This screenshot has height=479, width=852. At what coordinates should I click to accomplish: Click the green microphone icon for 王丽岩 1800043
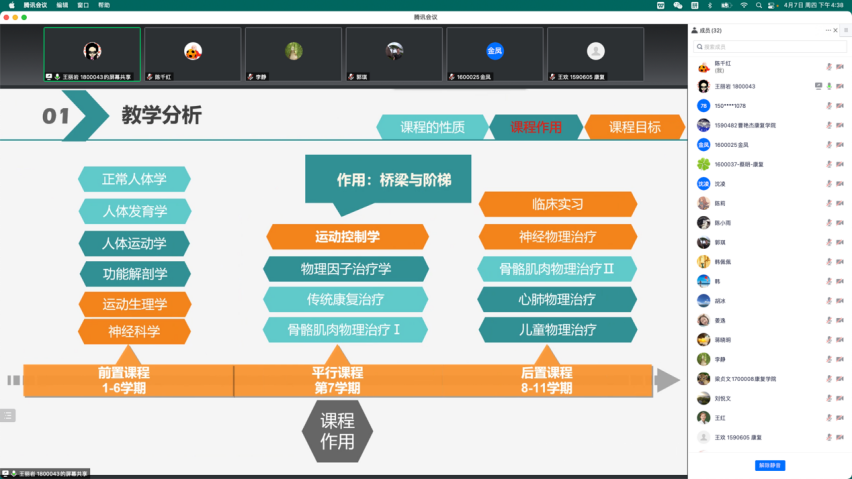point(829,86)
